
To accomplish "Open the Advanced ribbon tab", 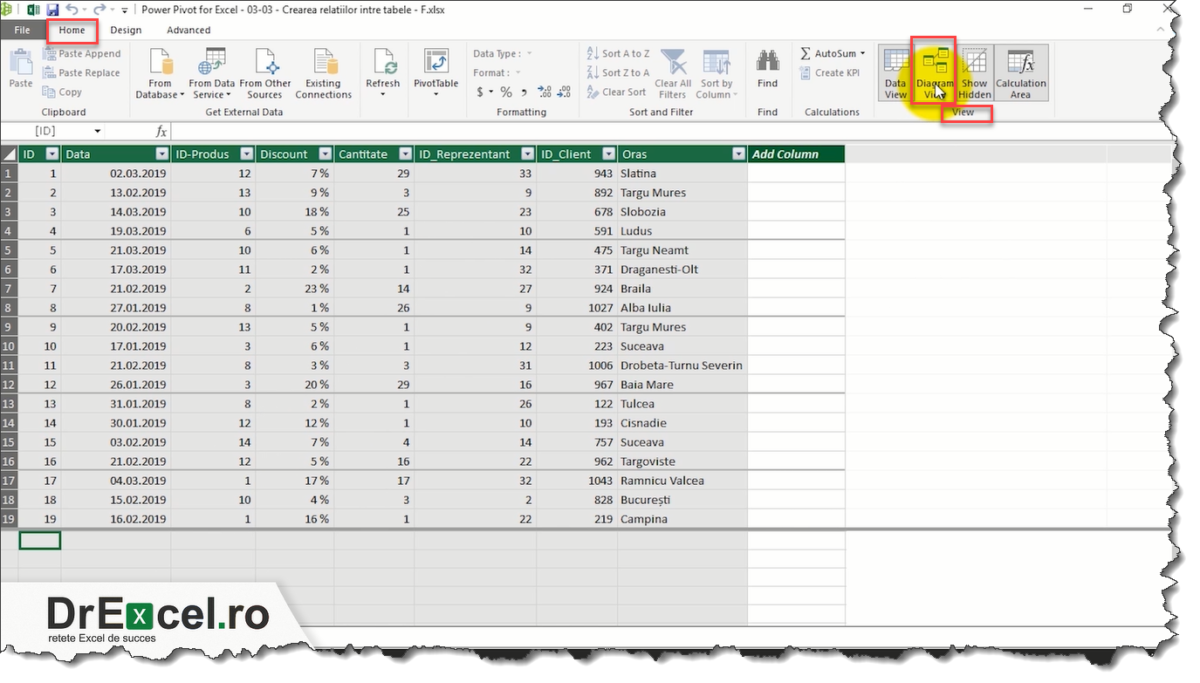I will coord(188,30).
